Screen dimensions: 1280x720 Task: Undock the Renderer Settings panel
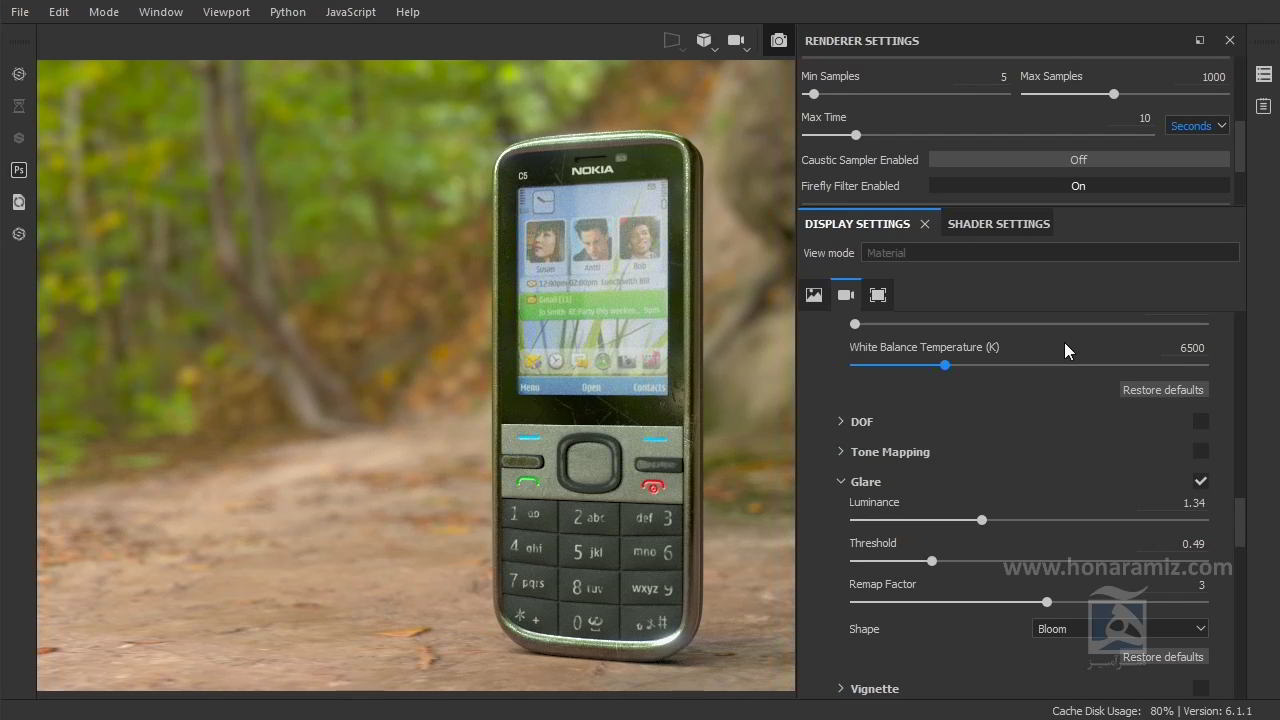pos(1200,40)
